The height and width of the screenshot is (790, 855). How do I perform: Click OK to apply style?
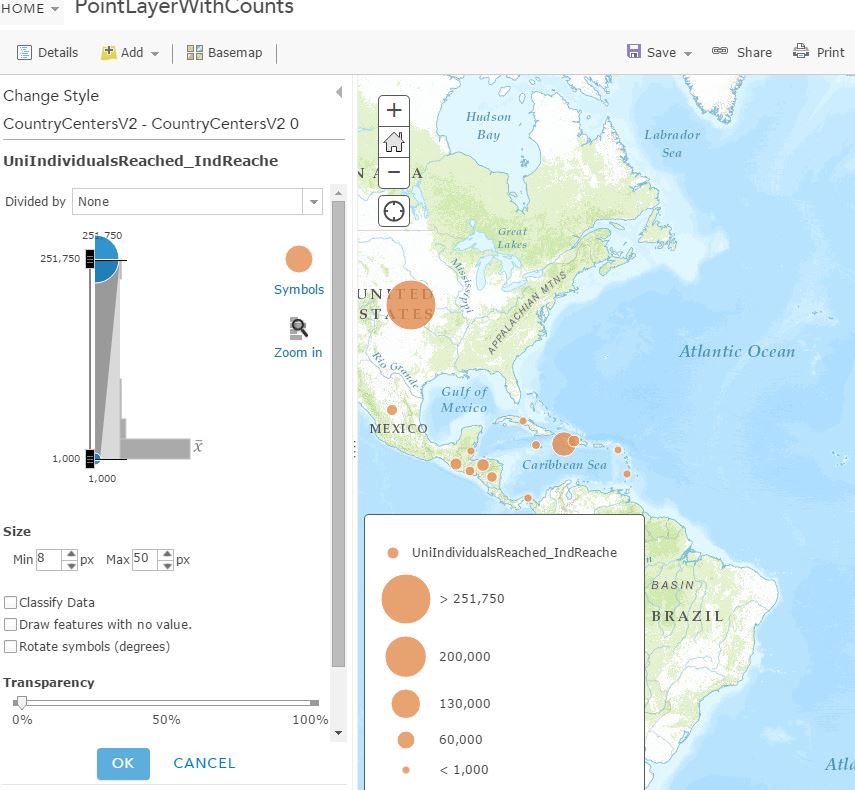(x=123, y=763)
